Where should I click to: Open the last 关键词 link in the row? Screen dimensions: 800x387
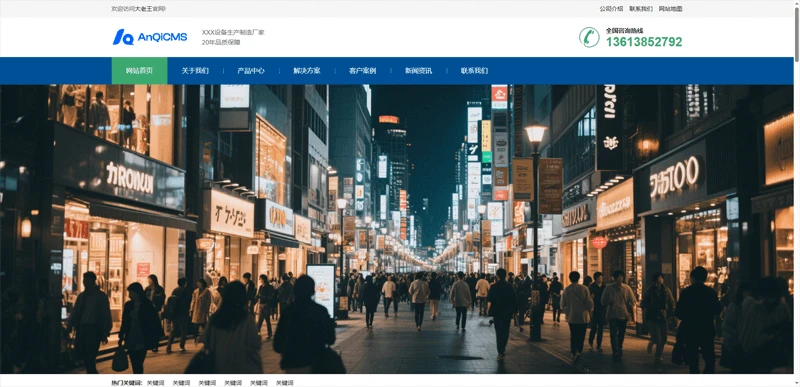click(285, 383)
